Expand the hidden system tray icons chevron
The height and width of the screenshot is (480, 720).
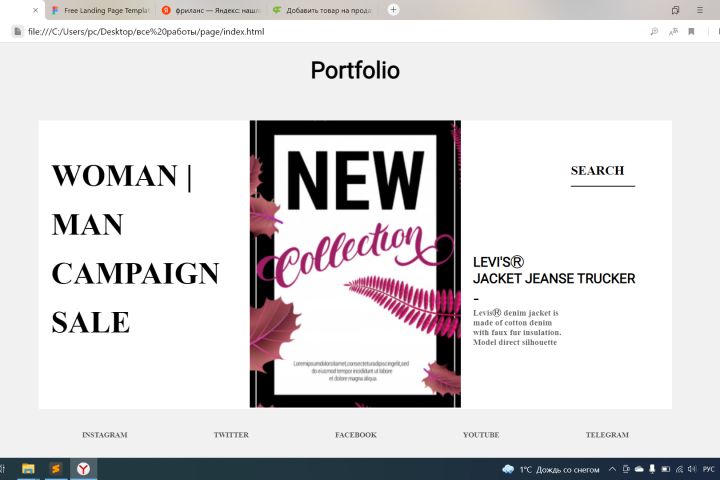[612, 469]
